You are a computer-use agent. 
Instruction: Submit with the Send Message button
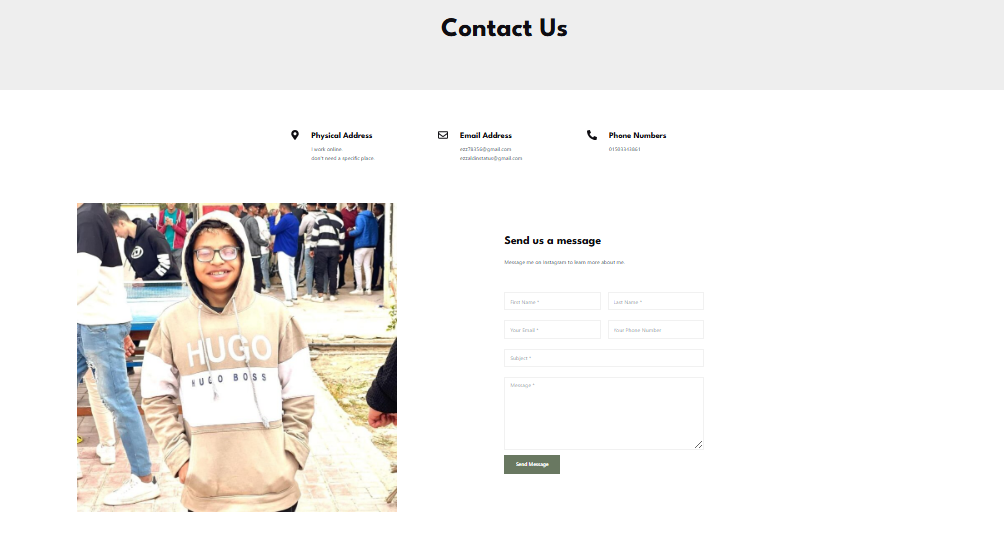[x=532, y=464]
